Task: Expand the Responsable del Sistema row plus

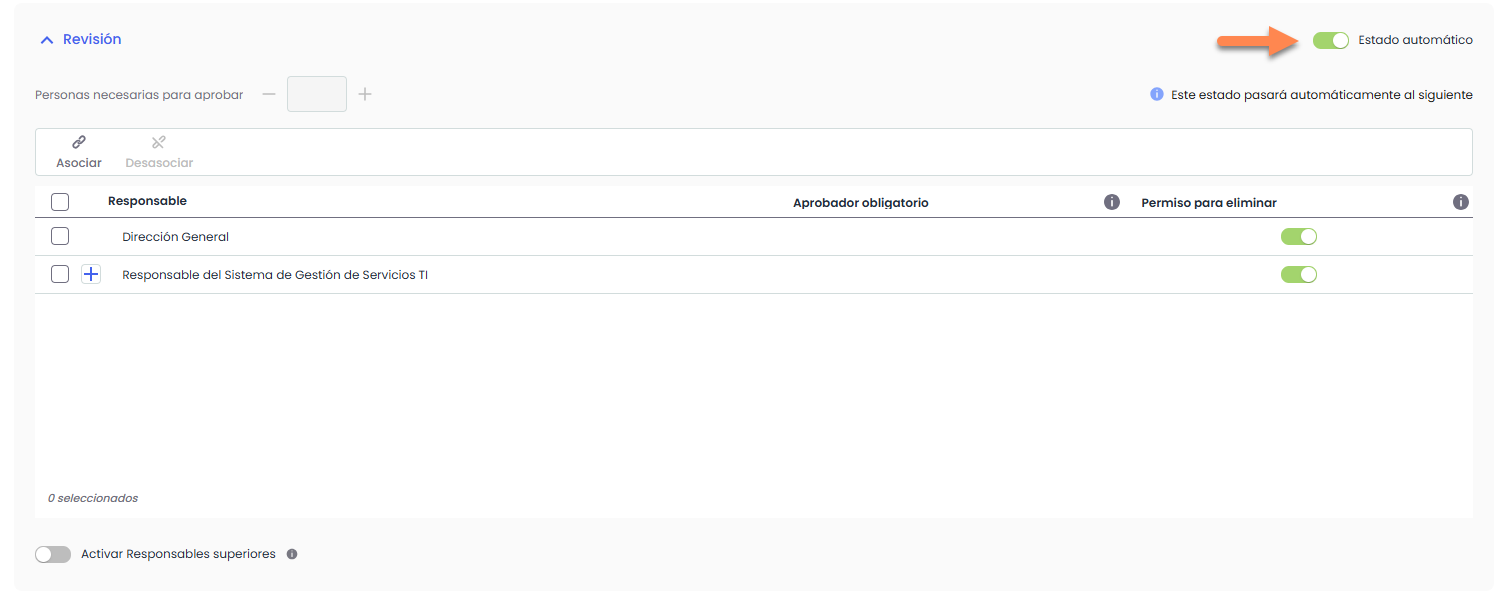Action: [x=91, y=274]
